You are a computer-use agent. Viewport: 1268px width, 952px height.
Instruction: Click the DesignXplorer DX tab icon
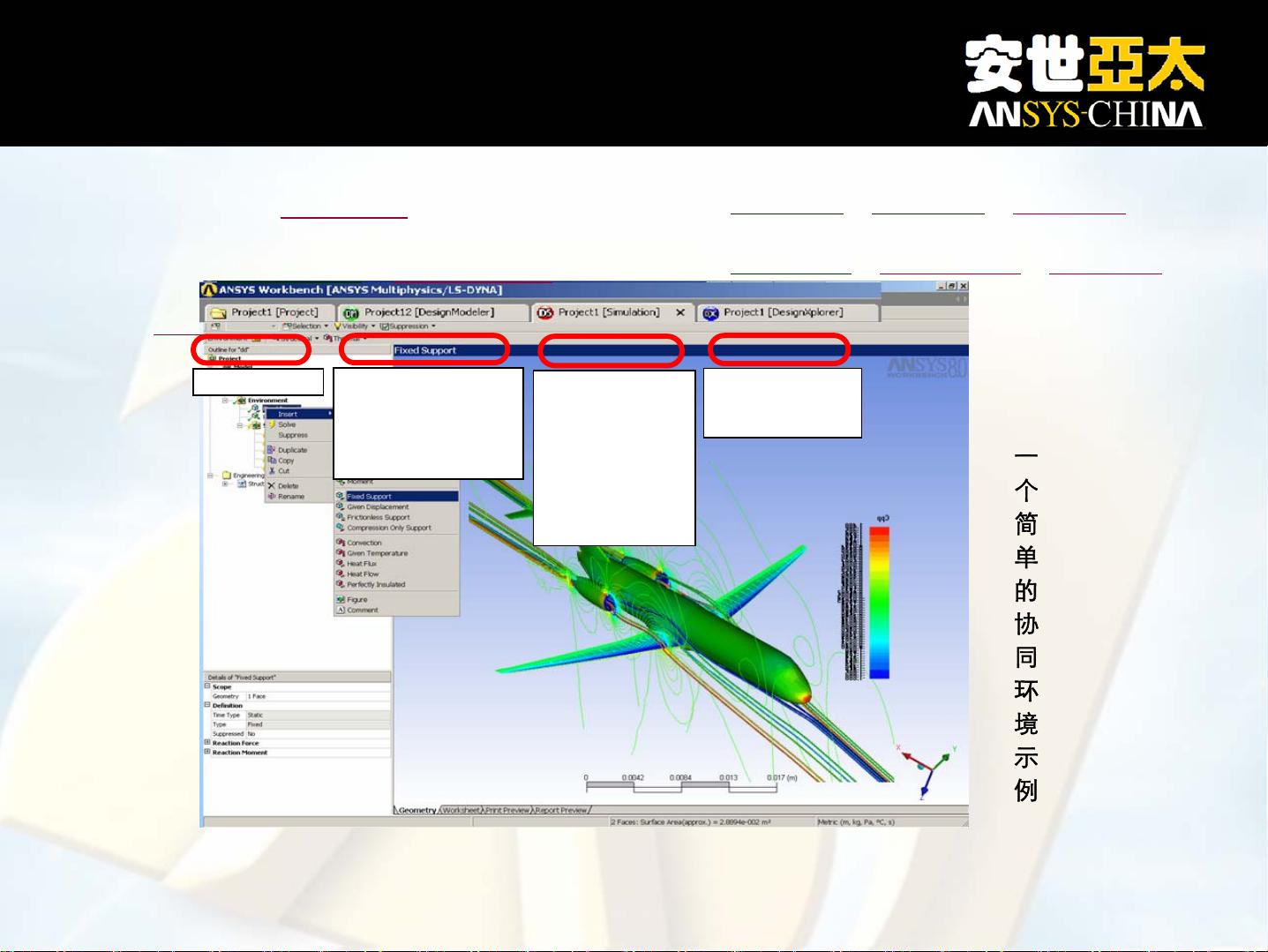(710, 313)
